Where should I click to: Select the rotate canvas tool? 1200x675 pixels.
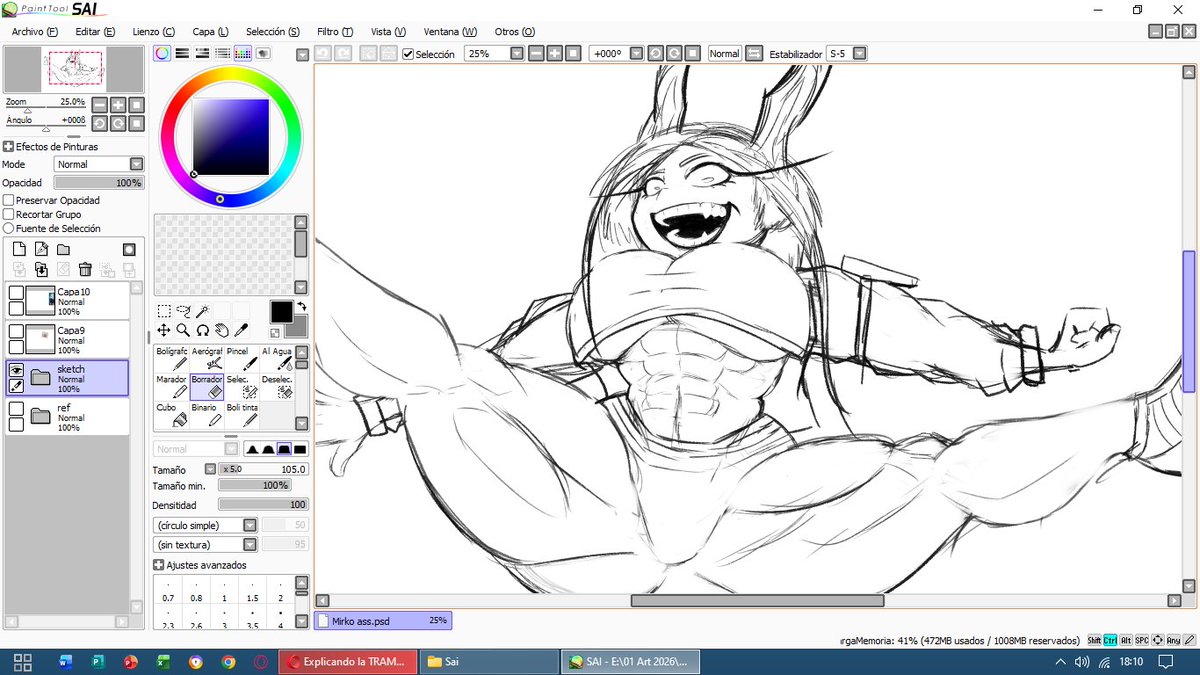(202, 329)
